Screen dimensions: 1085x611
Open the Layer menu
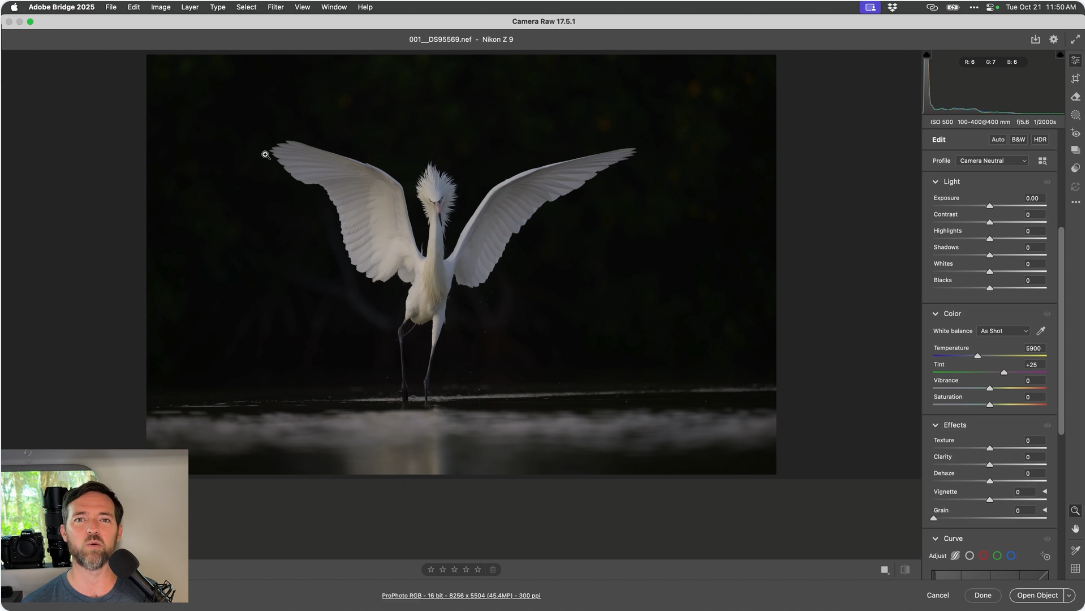coord(189,7)
